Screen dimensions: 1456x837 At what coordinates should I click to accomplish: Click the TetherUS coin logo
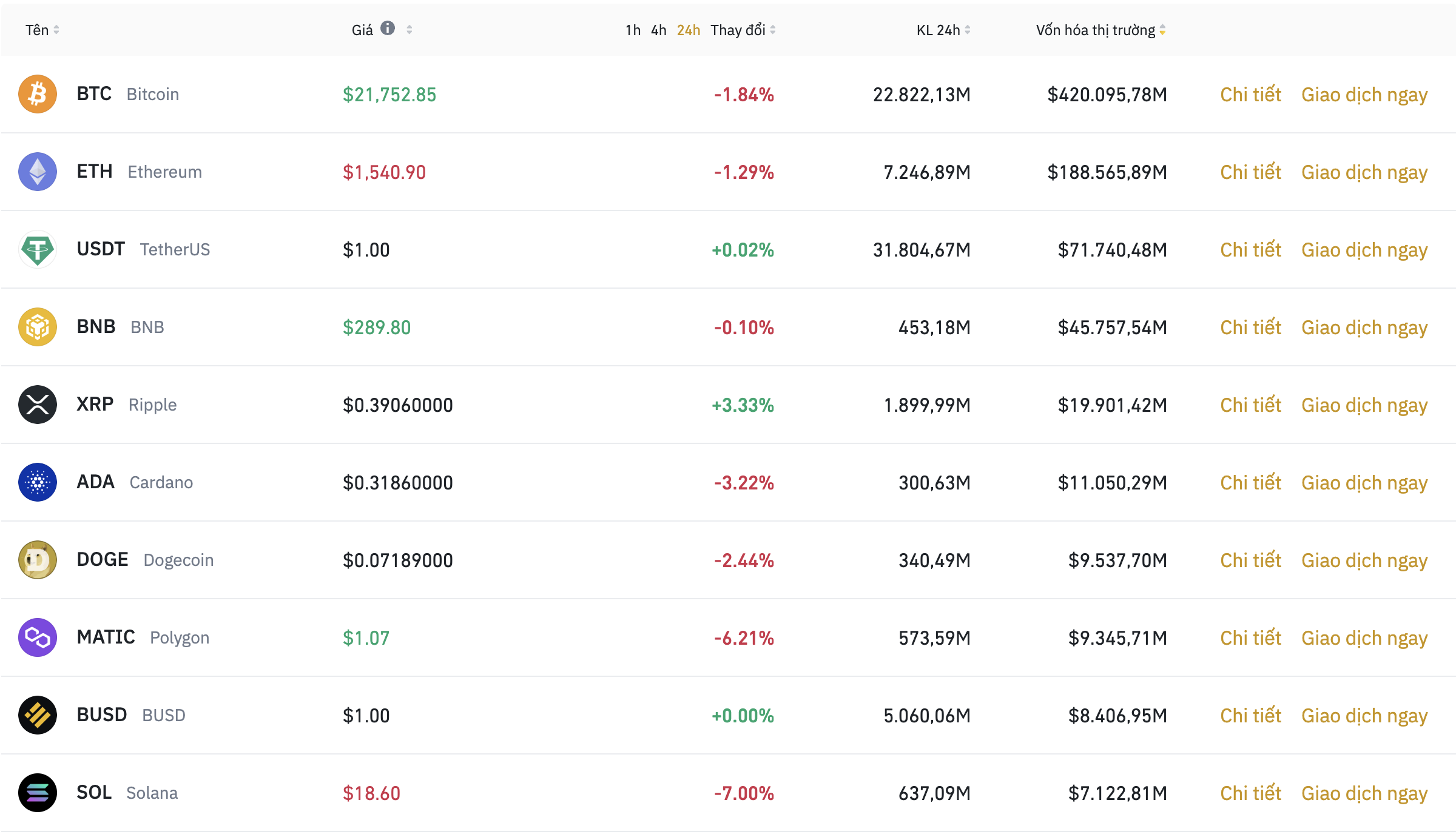(x=38, y=249)
